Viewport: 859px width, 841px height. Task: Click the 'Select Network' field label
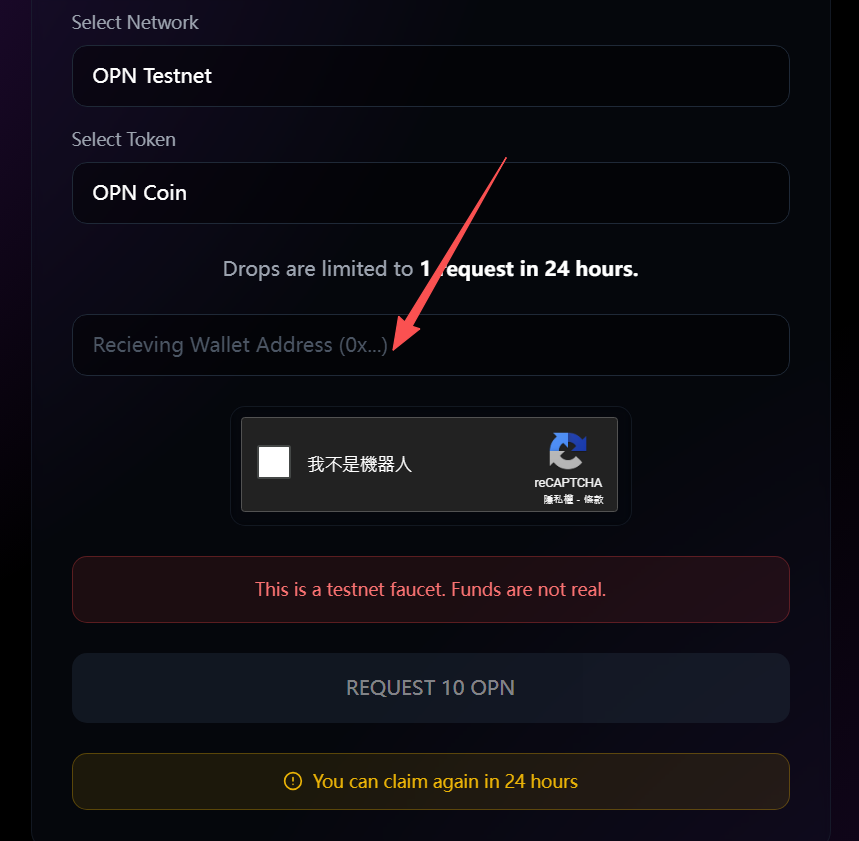coord(135,22)
